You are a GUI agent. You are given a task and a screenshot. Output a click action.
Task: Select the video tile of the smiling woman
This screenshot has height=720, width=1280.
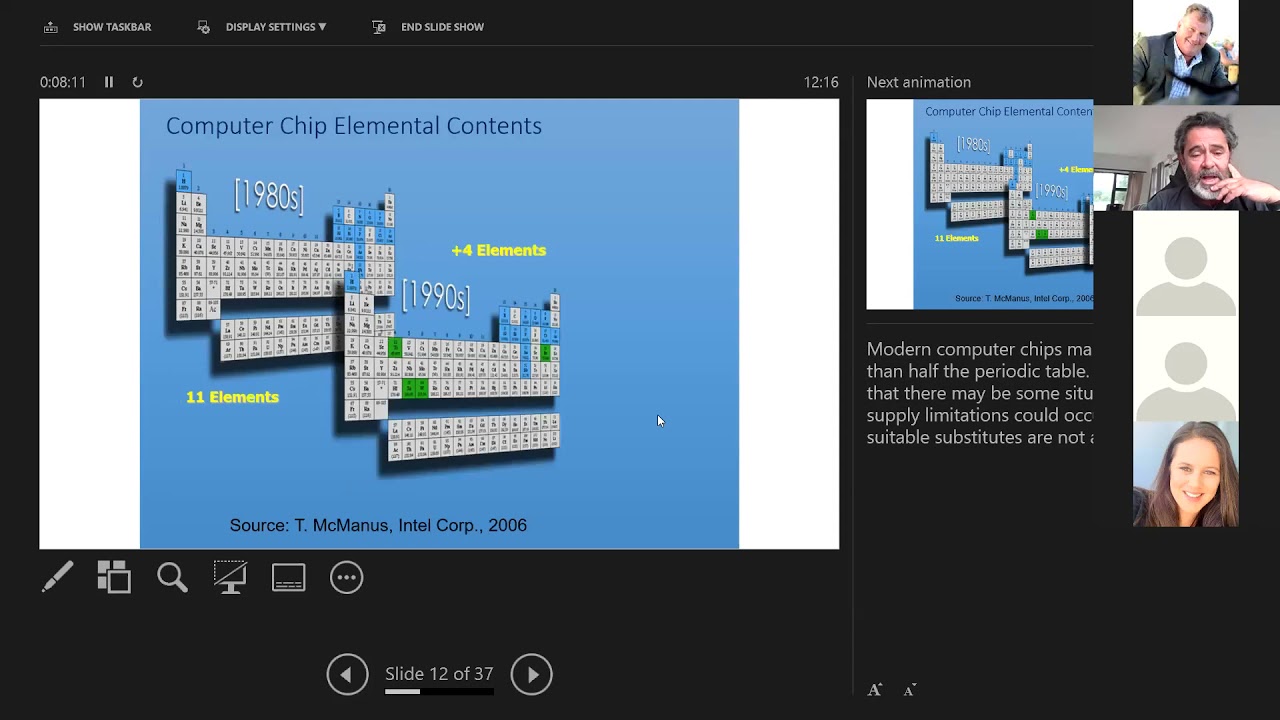point(1186,474)
